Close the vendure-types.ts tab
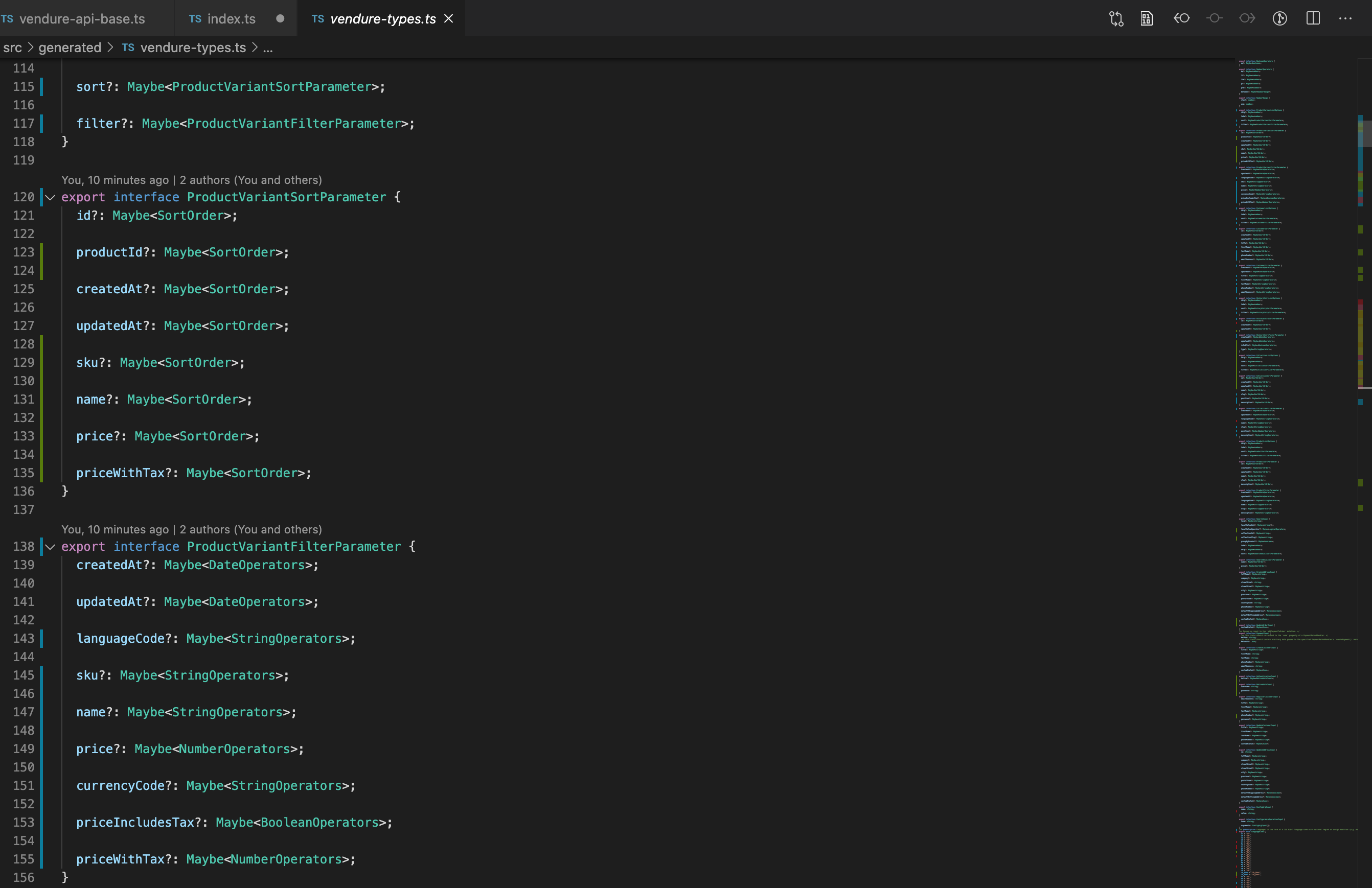Image resolution: width=1372 pixels, height=888 pixels. point(449,18)
